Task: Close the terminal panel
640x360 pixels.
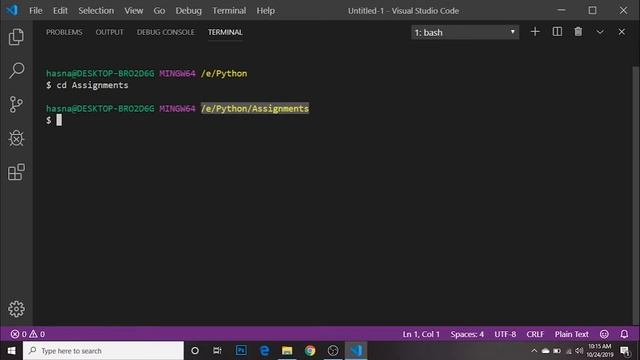Action: tap(621, 32)
